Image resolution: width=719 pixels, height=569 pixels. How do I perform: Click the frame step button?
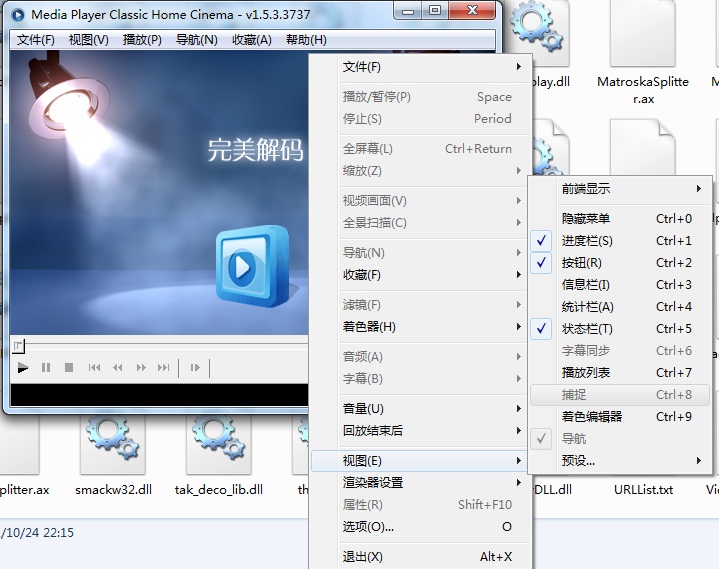pyautogui.click(x=195, y=368)
